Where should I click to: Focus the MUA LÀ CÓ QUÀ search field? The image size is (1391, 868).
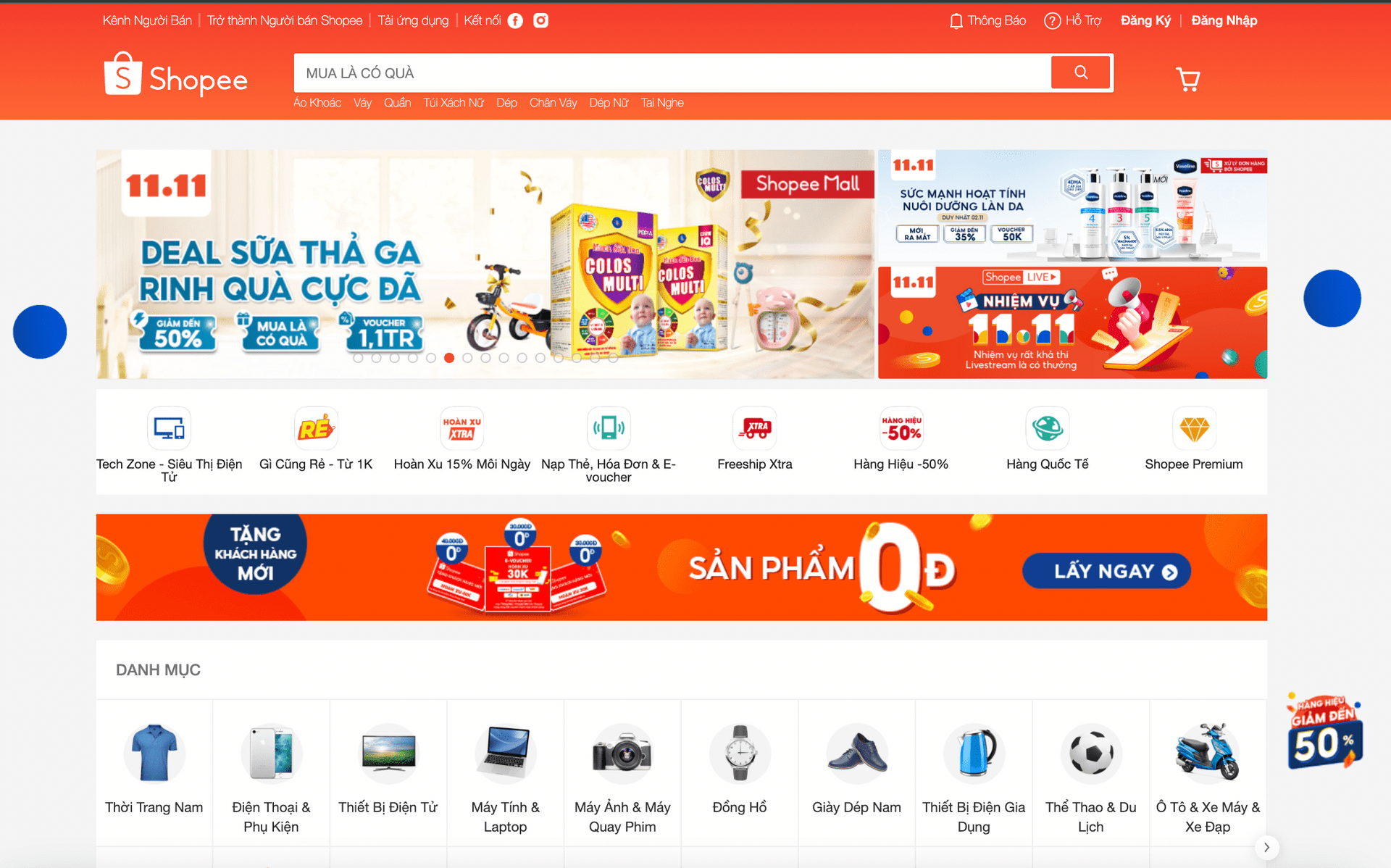click(672, 72)
